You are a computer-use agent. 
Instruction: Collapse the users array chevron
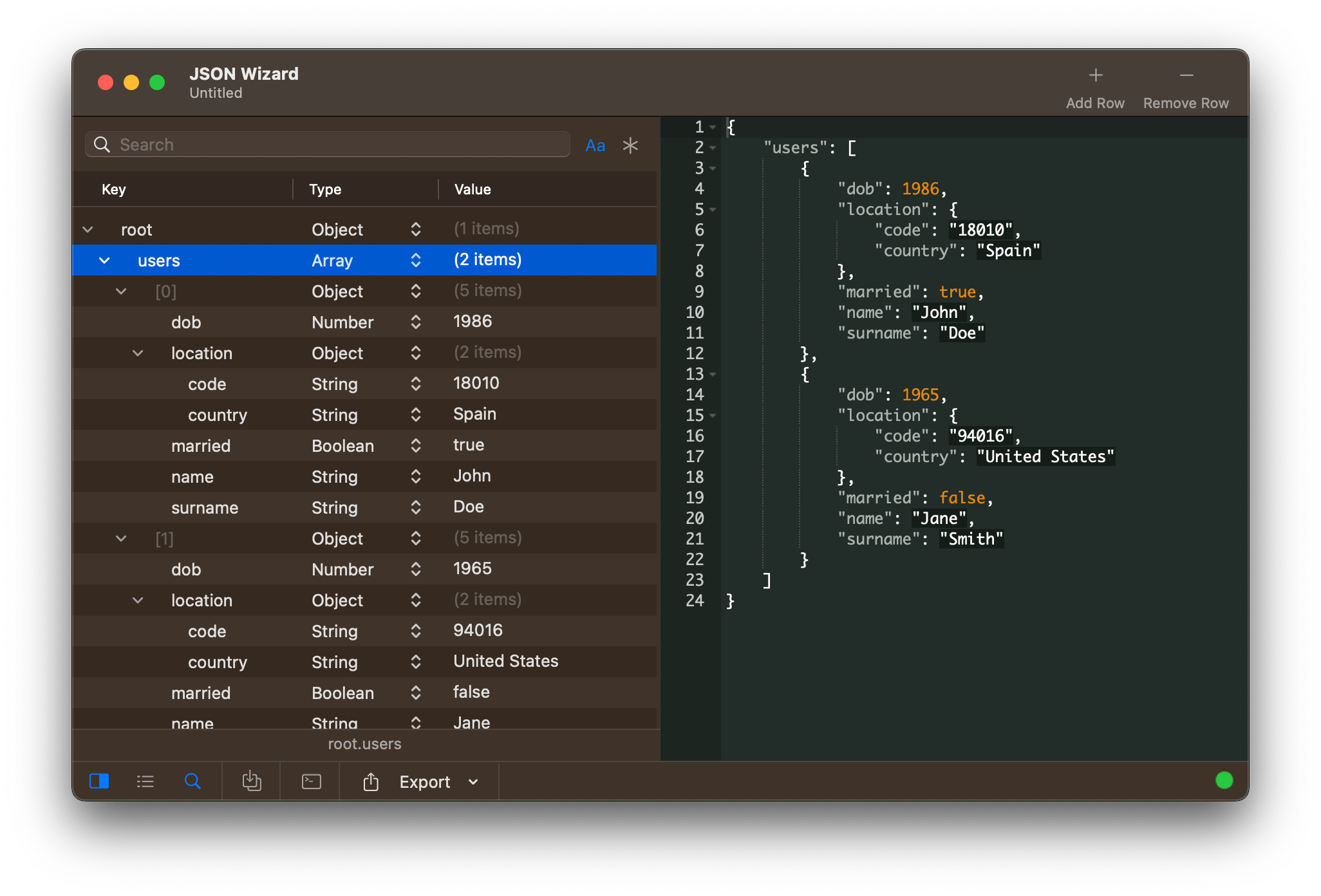[x=104, y=261]
